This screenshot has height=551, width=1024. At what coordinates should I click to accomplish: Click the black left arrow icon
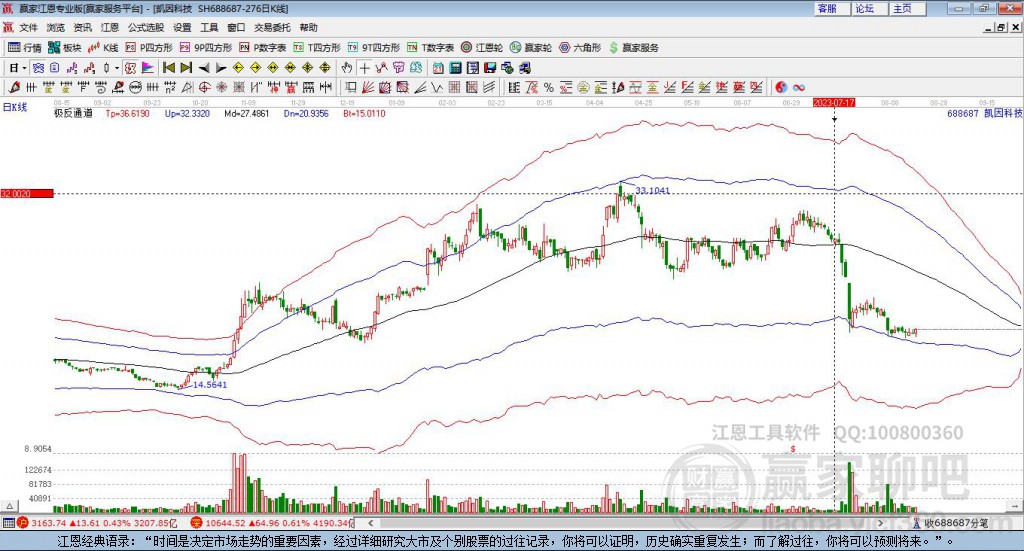click(x=204, y=68)
